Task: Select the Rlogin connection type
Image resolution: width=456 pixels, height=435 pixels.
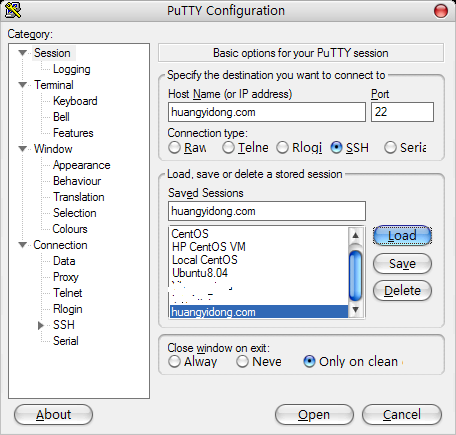Action: click(x=282, y=147)
